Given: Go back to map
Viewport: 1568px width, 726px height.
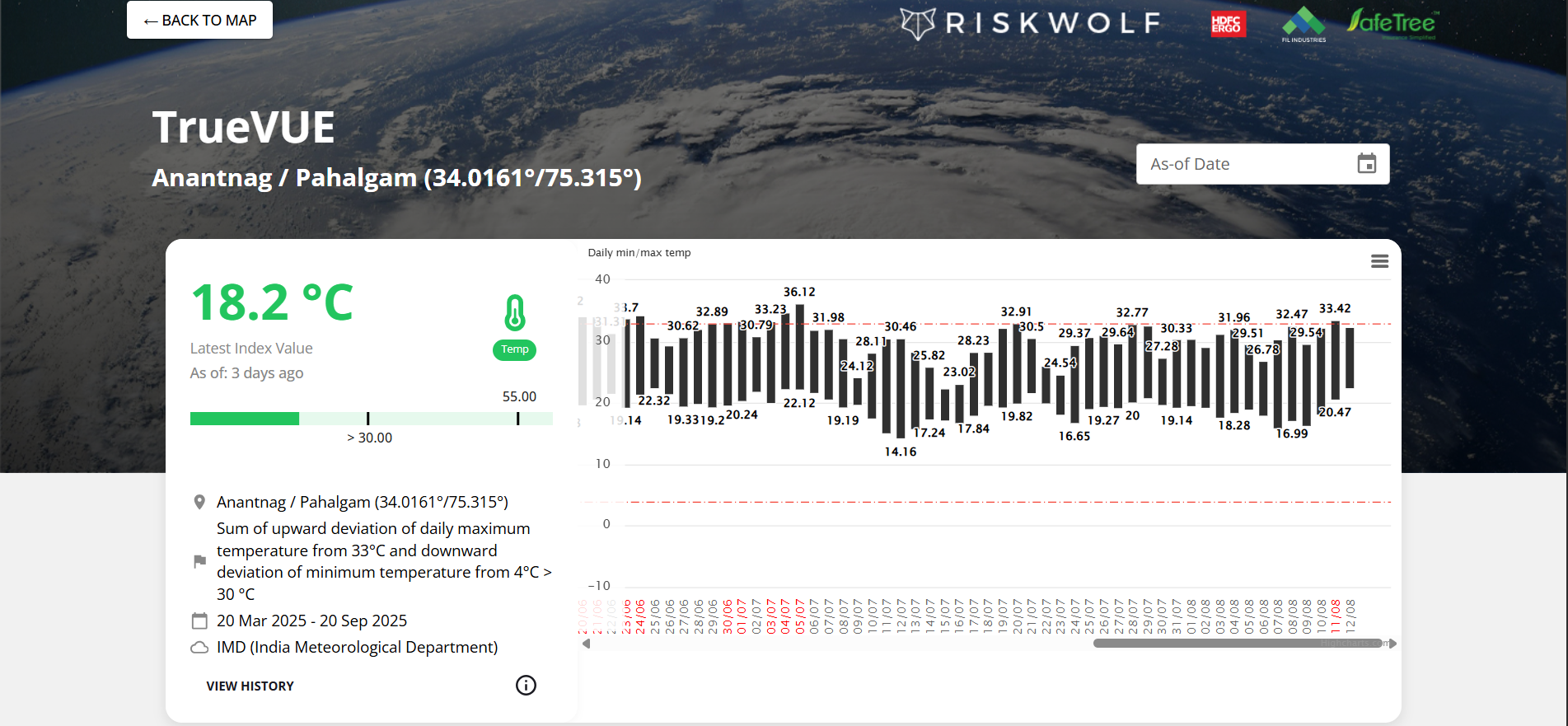Looking at the screenshot, I should pyautogui.click(x=199, y=20).
